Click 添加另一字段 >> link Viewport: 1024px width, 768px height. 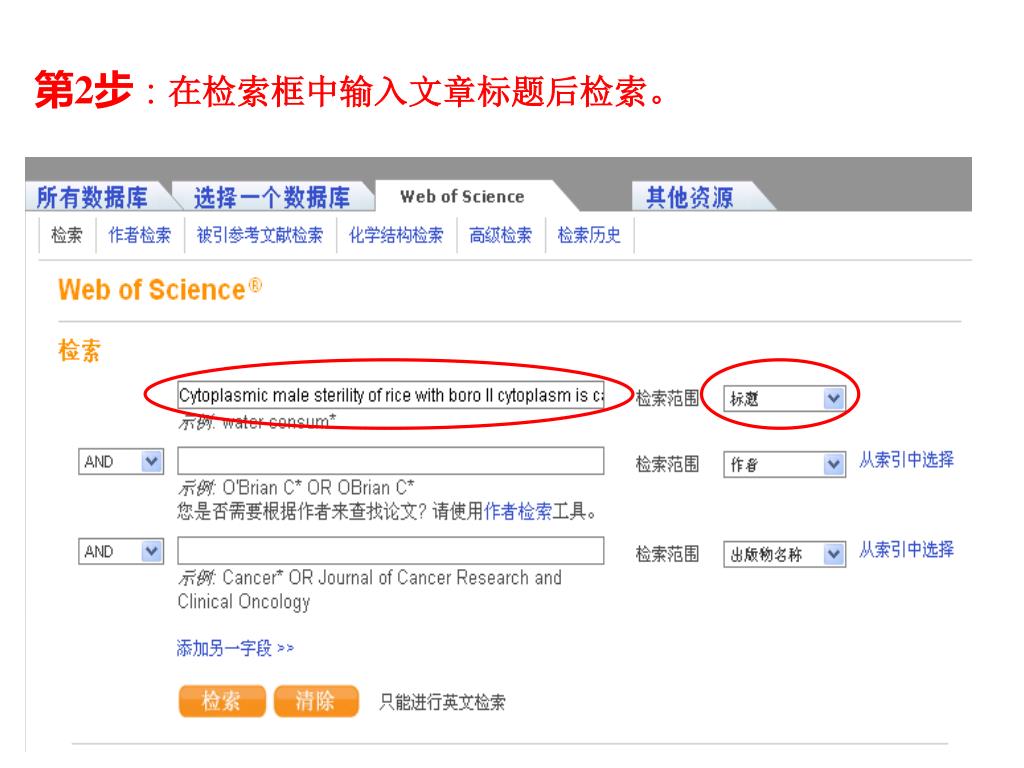pyautogui.click(x=235, y=648)
